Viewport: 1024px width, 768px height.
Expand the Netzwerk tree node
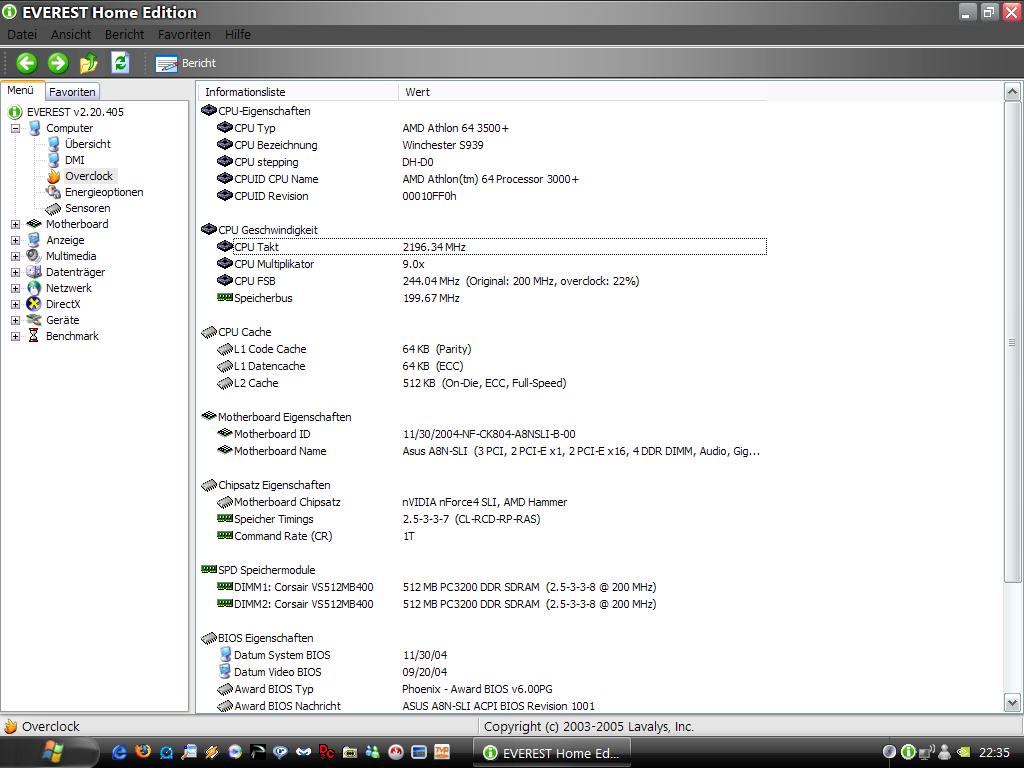coord(15,288)
